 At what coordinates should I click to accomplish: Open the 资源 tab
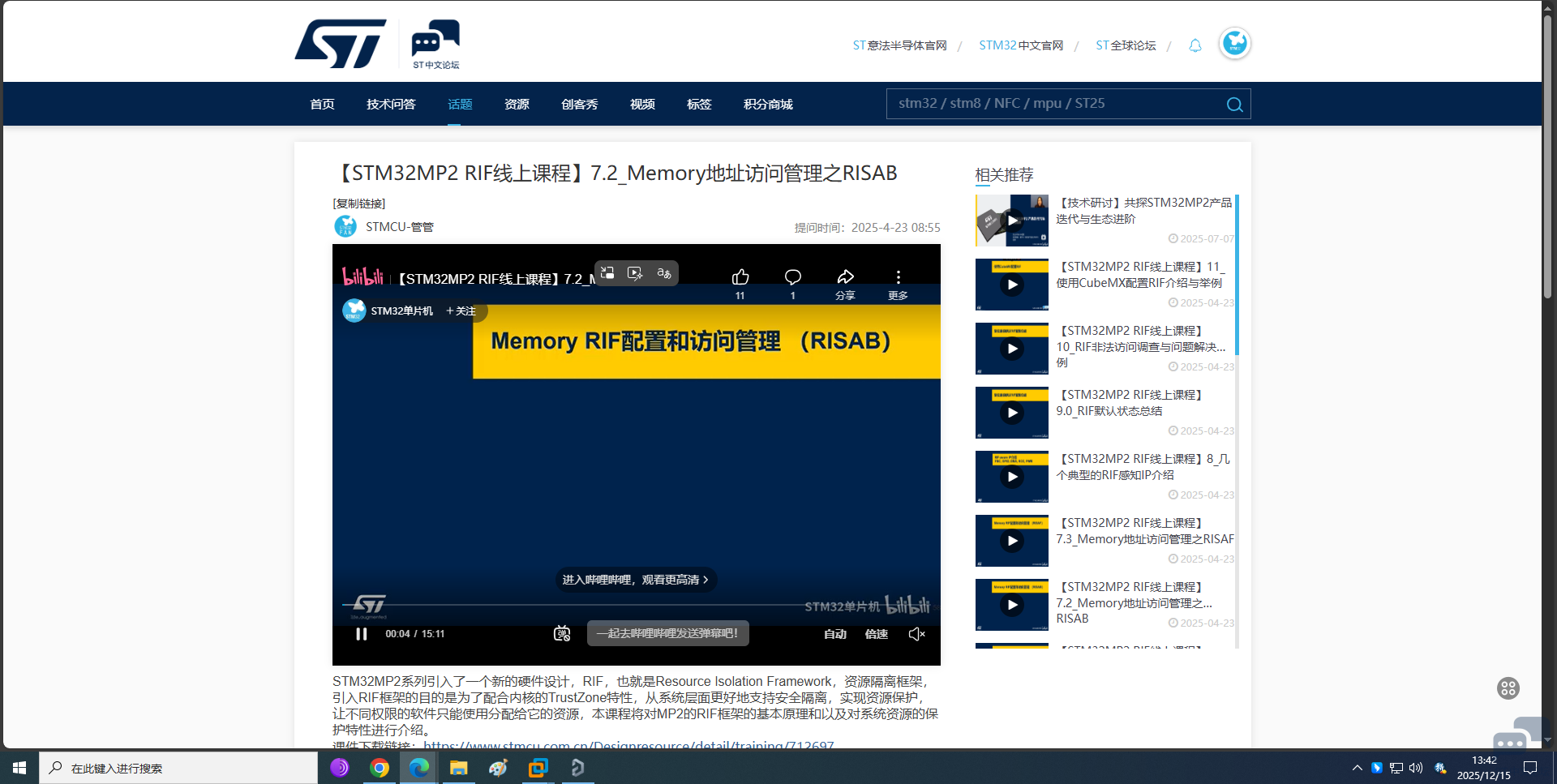[517, 104]
